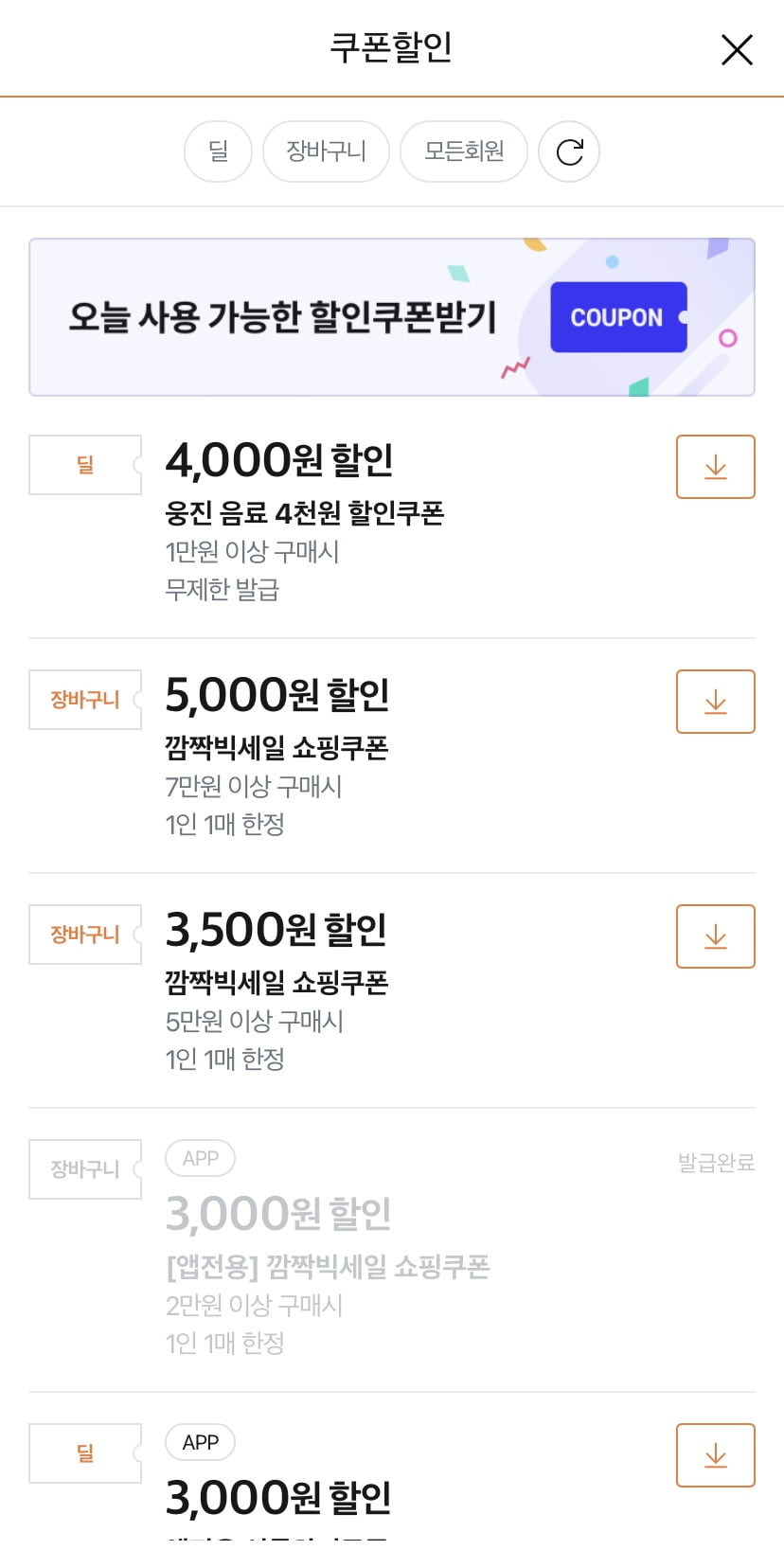Refresh the coupon filter with circular arrow
The width and height of the screenshot is (784, 1550).
569,151
